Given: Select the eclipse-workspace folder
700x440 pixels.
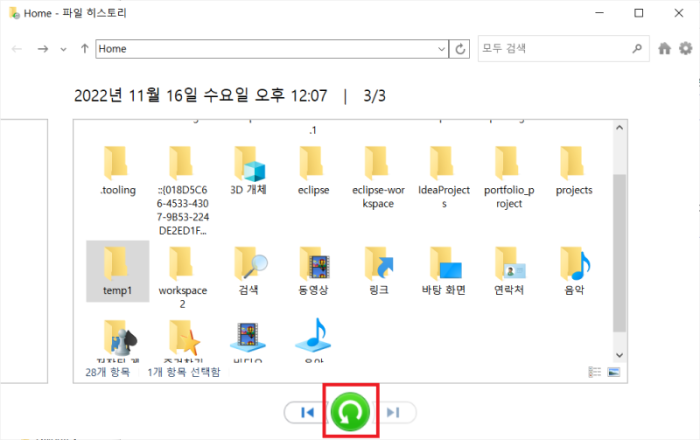Looking at the screenshot, I should tap(378, 178).
